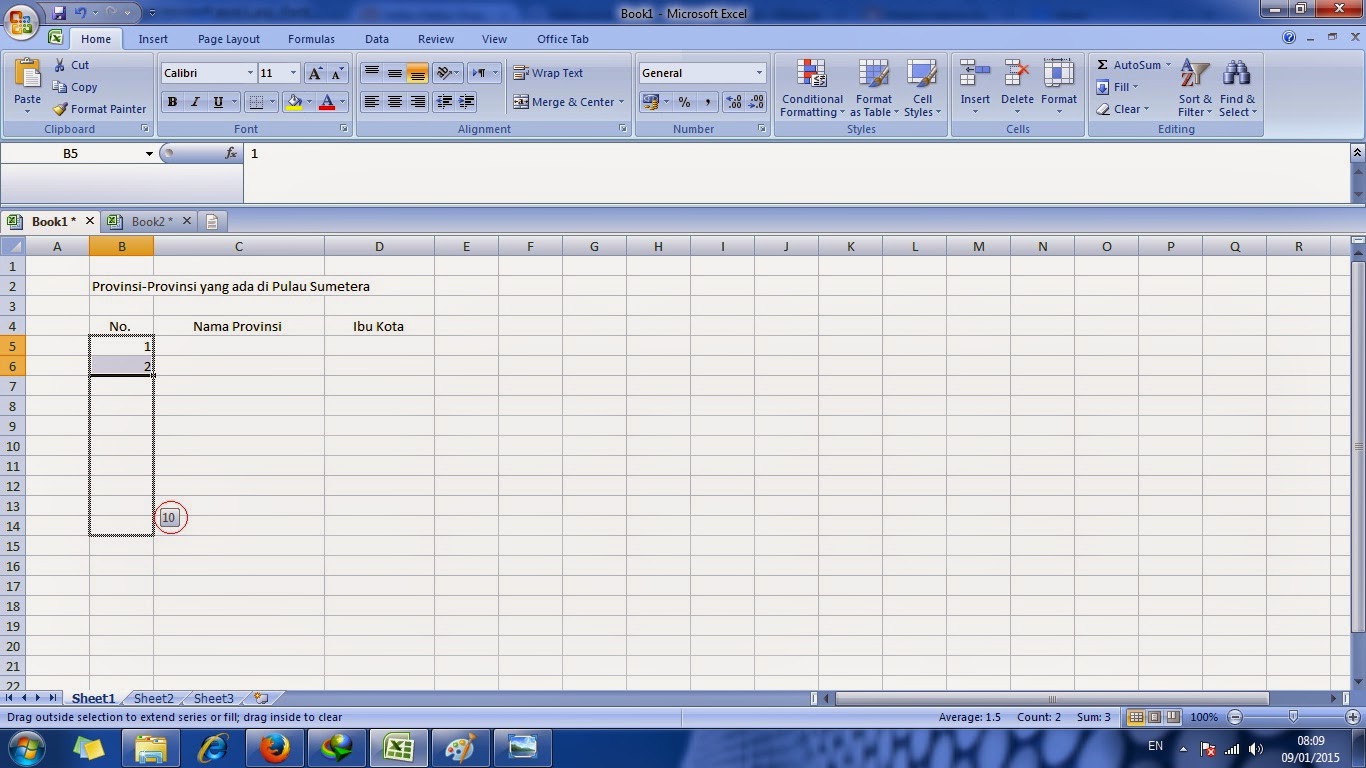
Task: Select column header C
Action: coord(239,246)
